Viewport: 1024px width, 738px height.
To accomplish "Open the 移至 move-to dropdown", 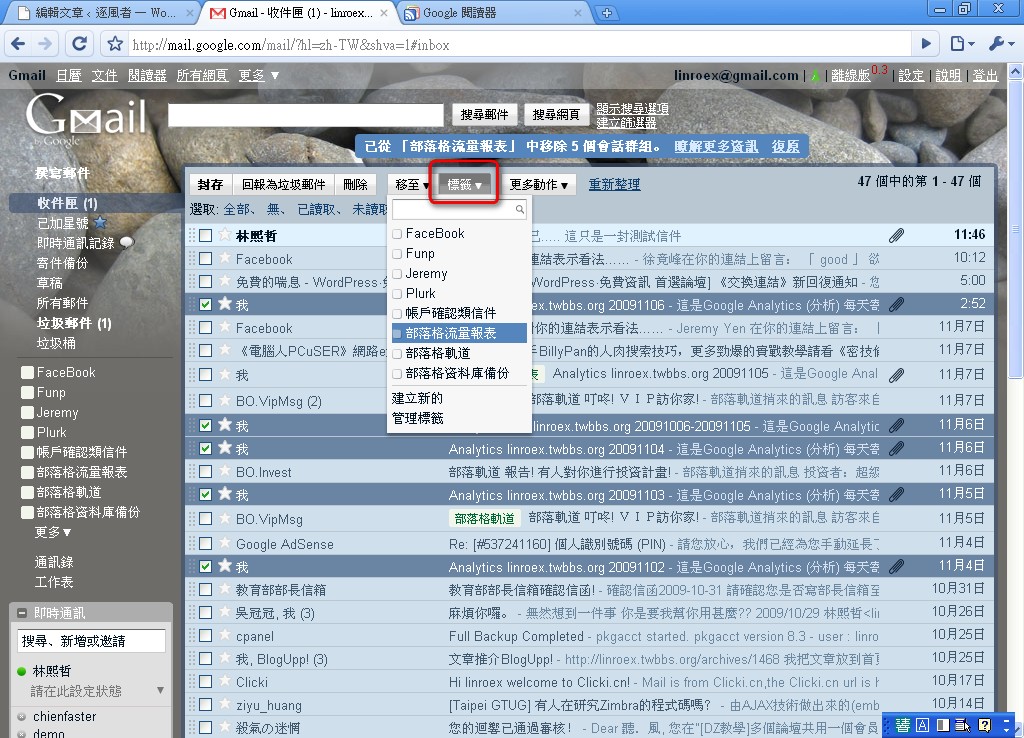I will point(411,185).
